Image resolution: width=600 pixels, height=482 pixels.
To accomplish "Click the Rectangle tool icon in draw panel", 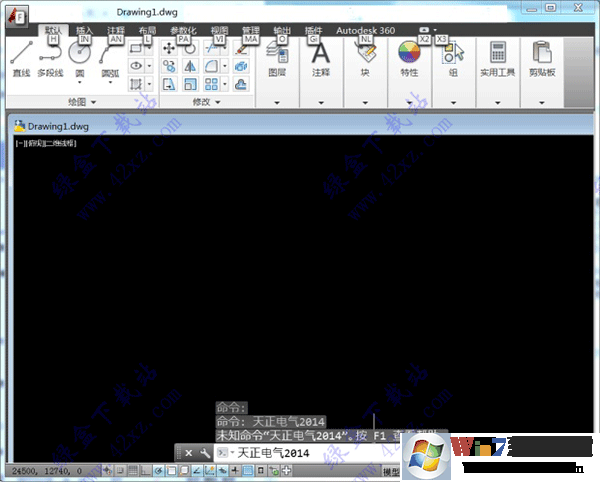I will (136, 49).
